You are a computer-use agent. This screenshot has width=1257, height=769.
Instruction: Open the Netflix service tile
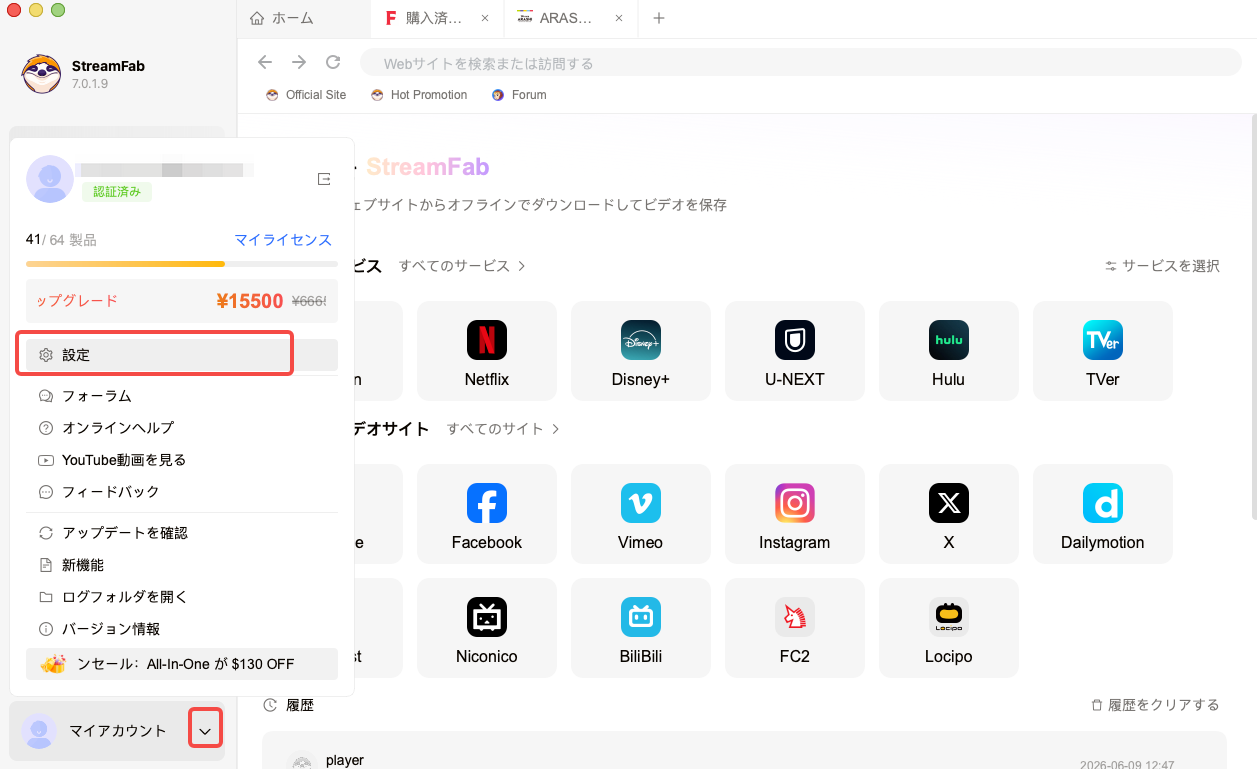pos(486,351)
